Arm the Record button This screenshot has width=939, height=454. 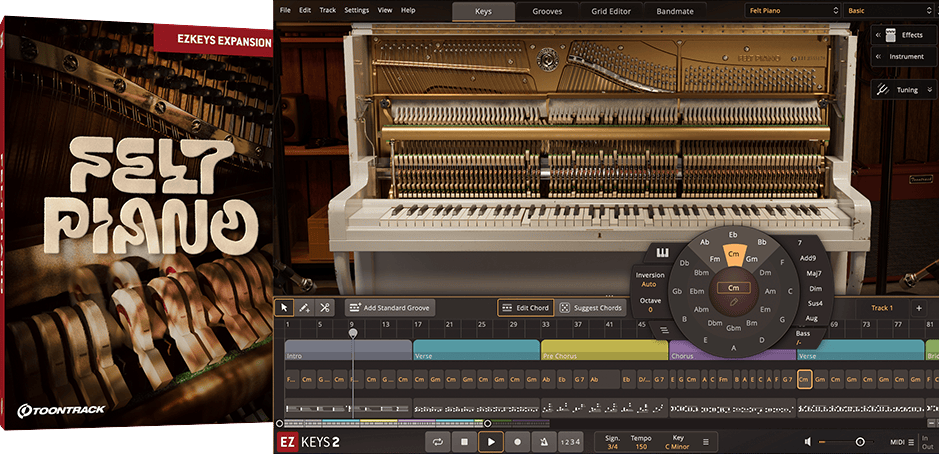[x=518, y=442]
